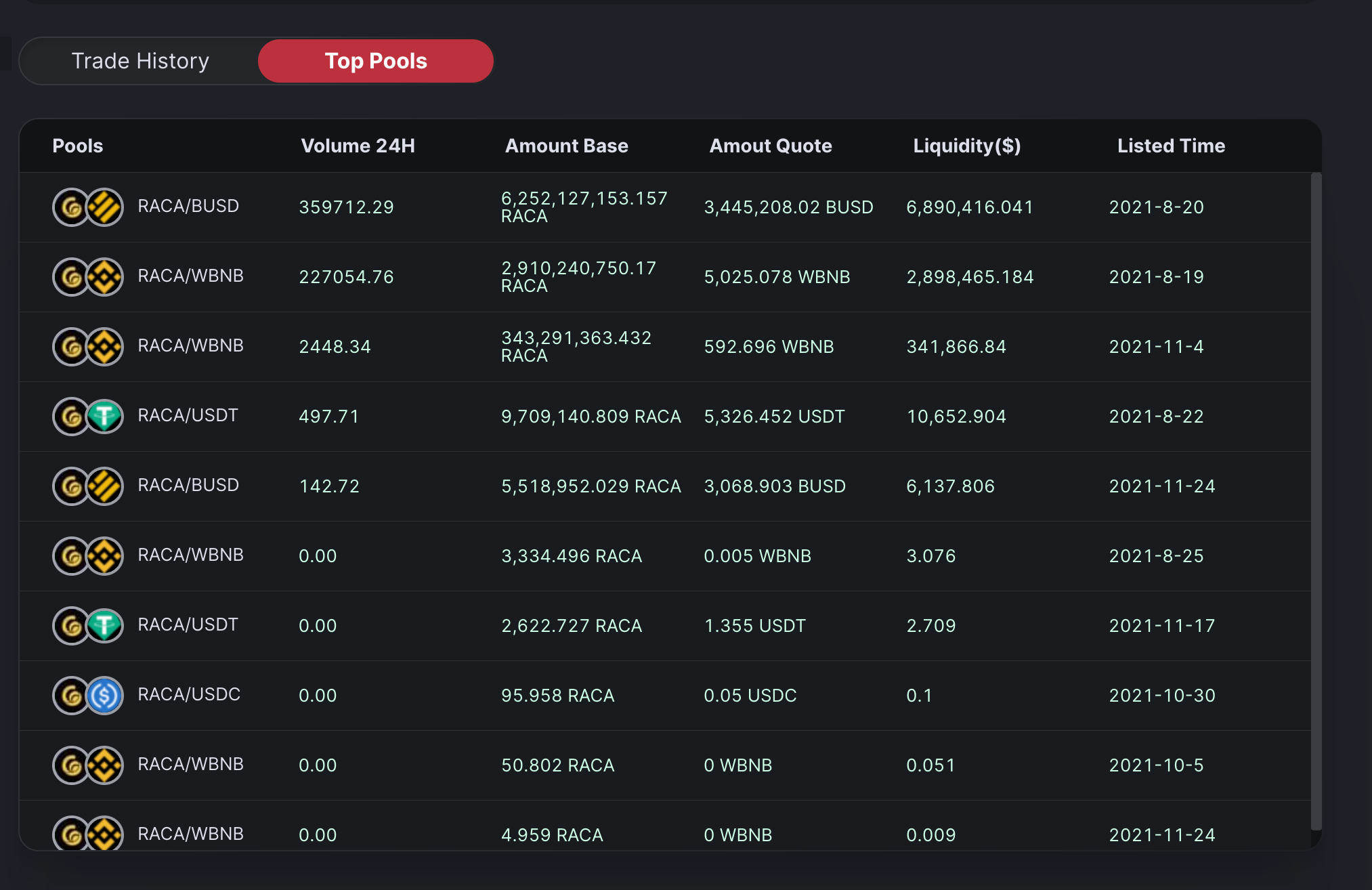Image resolution: width=1372 pixels, height=890 pixels.
Task: Click the Listed Time column header
Action: 1171,146
